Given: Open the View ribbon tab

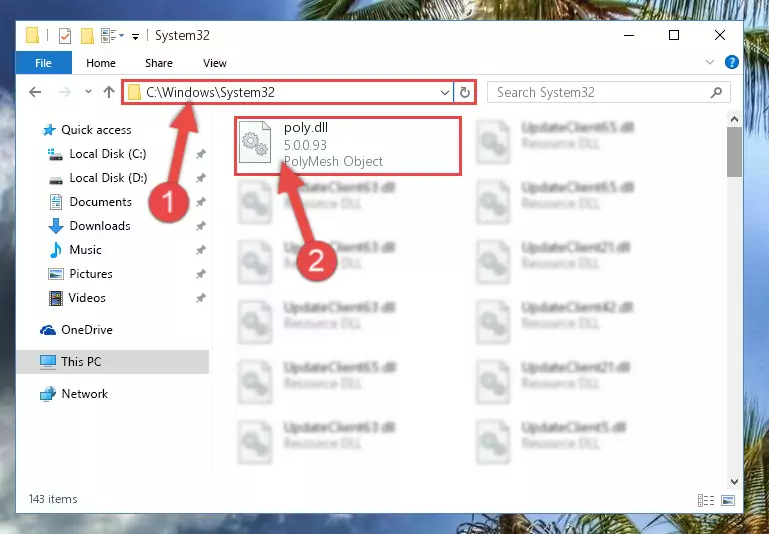Looking at the screenshot, I should [x=214, y=63].
